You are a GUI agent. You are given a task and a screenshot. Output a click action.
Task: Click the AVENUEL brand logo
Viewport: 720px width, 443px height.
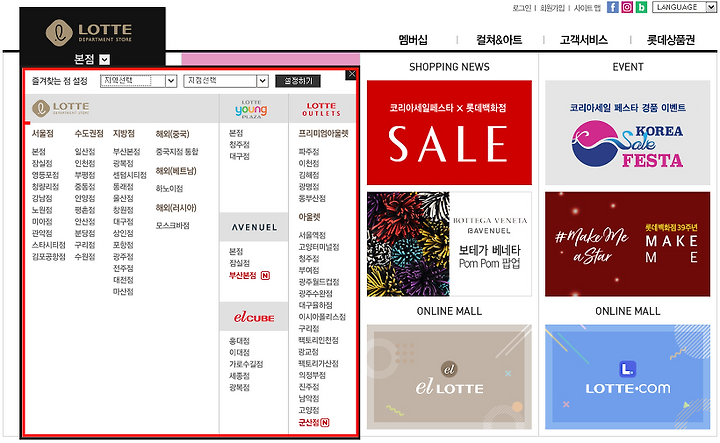click(x=254, y=227)
